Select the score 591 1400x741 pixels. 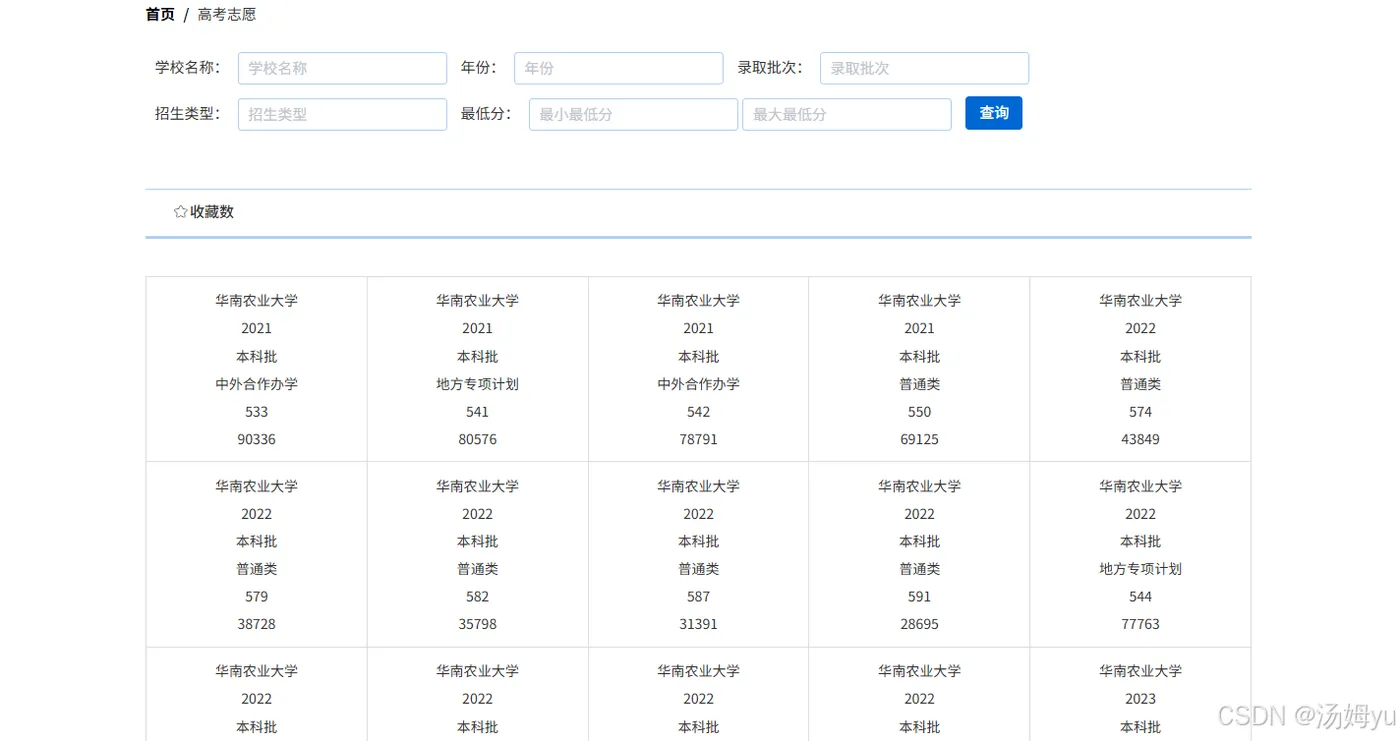point(919,597)
